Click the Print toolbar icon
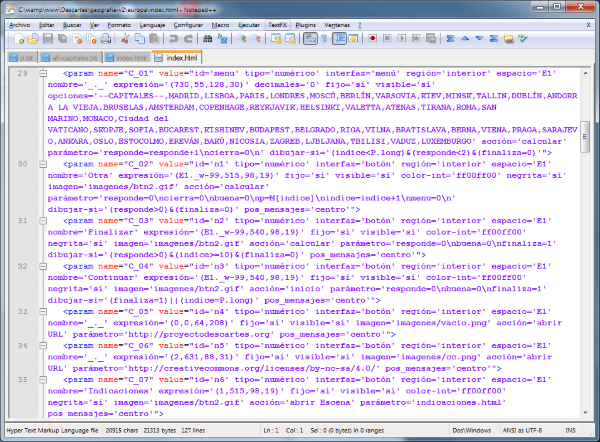The width and height of the screenshot is (600, 442). pyautogui.click(x=105, y=38)
